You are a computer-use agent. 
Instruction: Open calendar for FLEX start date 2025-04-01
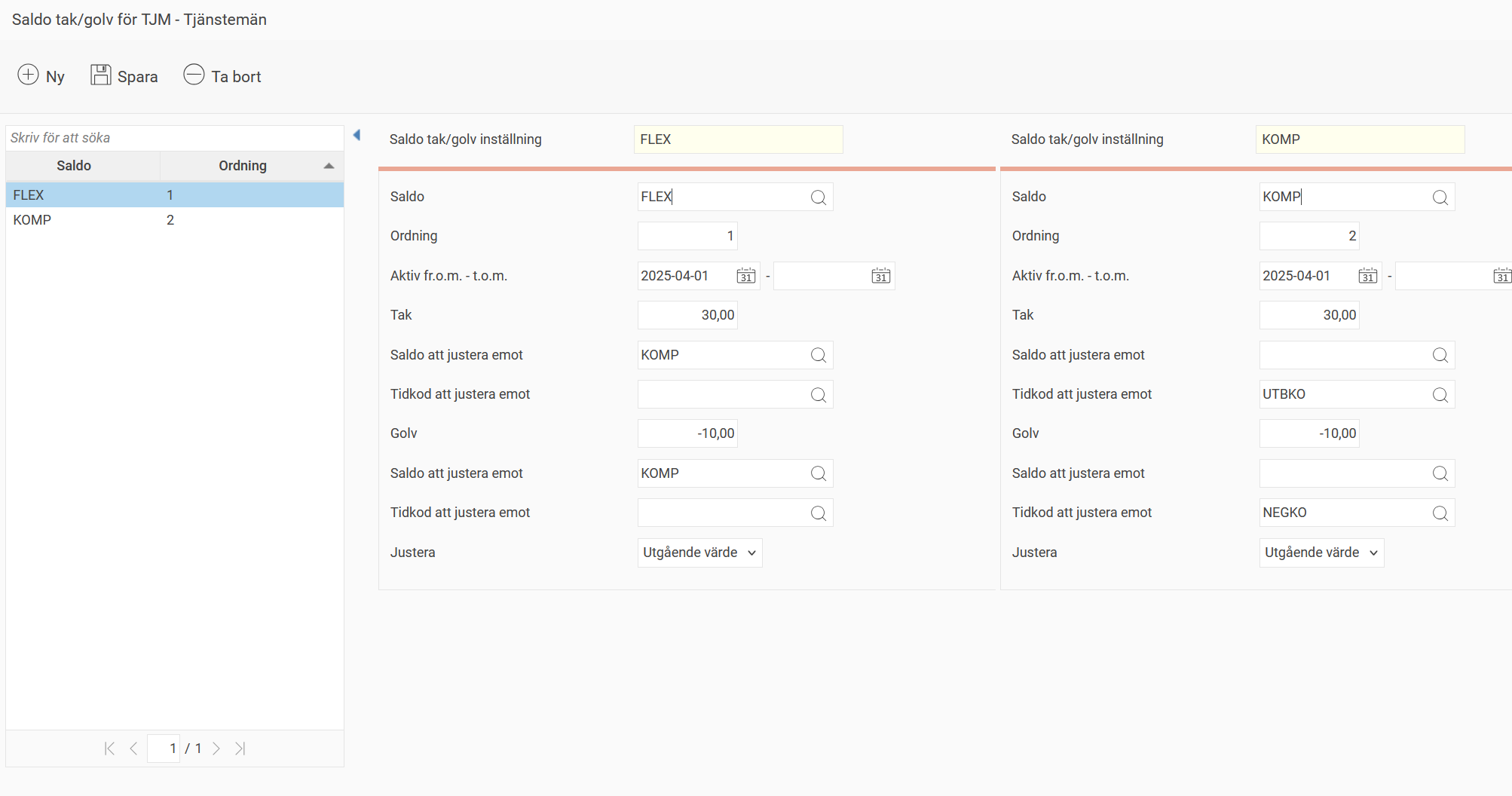point(745,276)
